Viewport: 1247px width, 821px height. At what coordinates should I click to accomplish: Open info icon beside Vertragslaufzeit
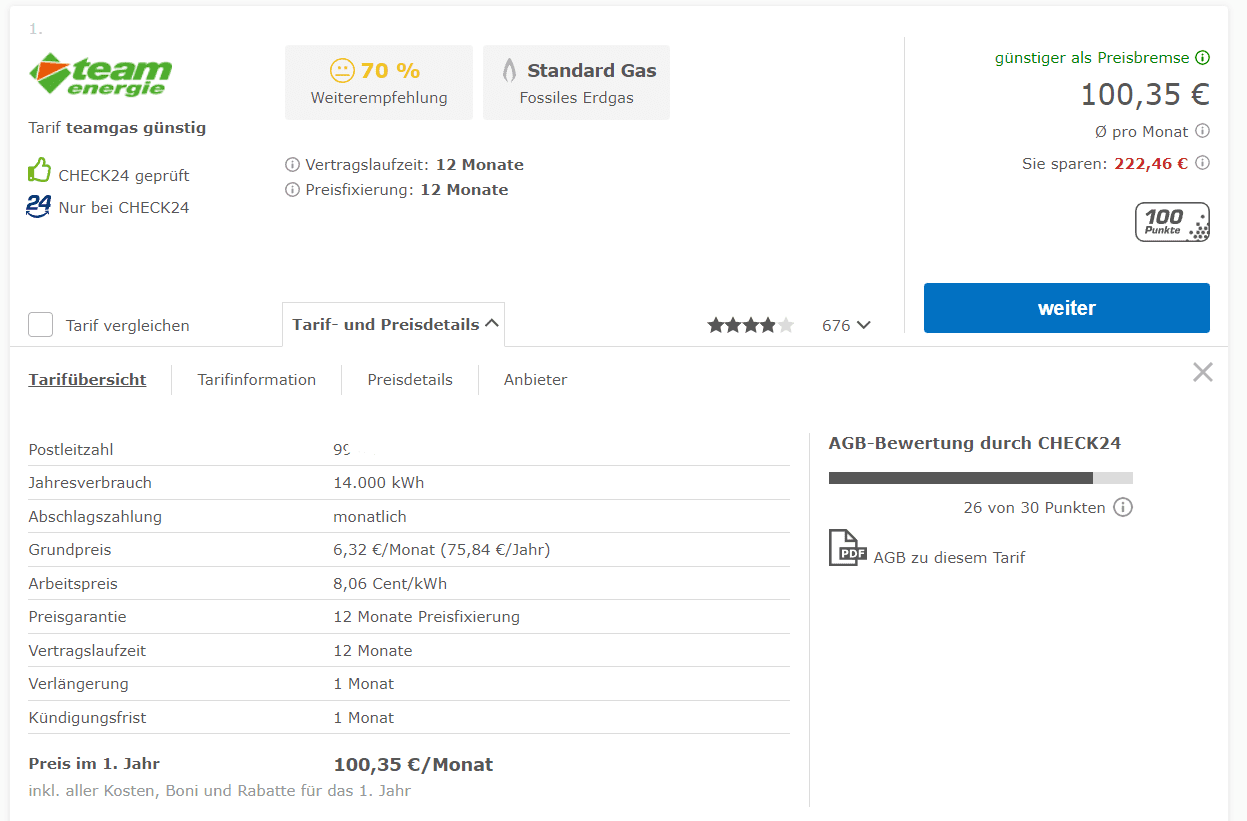coord(292,164)
